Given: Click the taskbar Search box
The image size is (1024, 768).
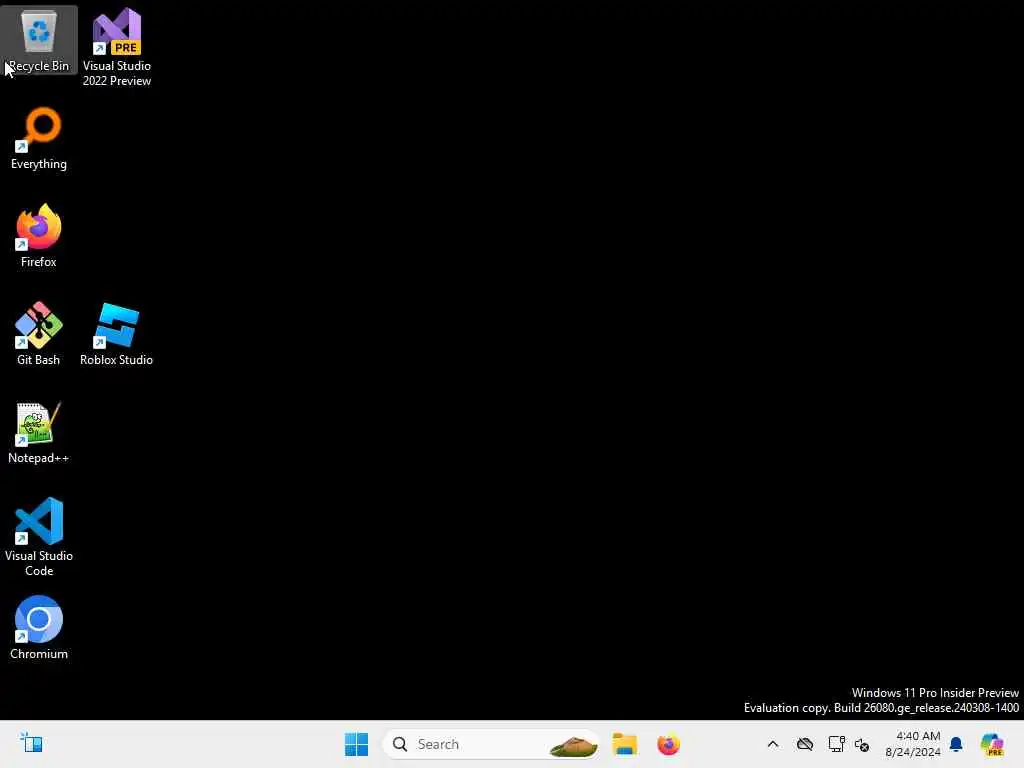Looking at the screenshot, I should (x=491, y=744).
